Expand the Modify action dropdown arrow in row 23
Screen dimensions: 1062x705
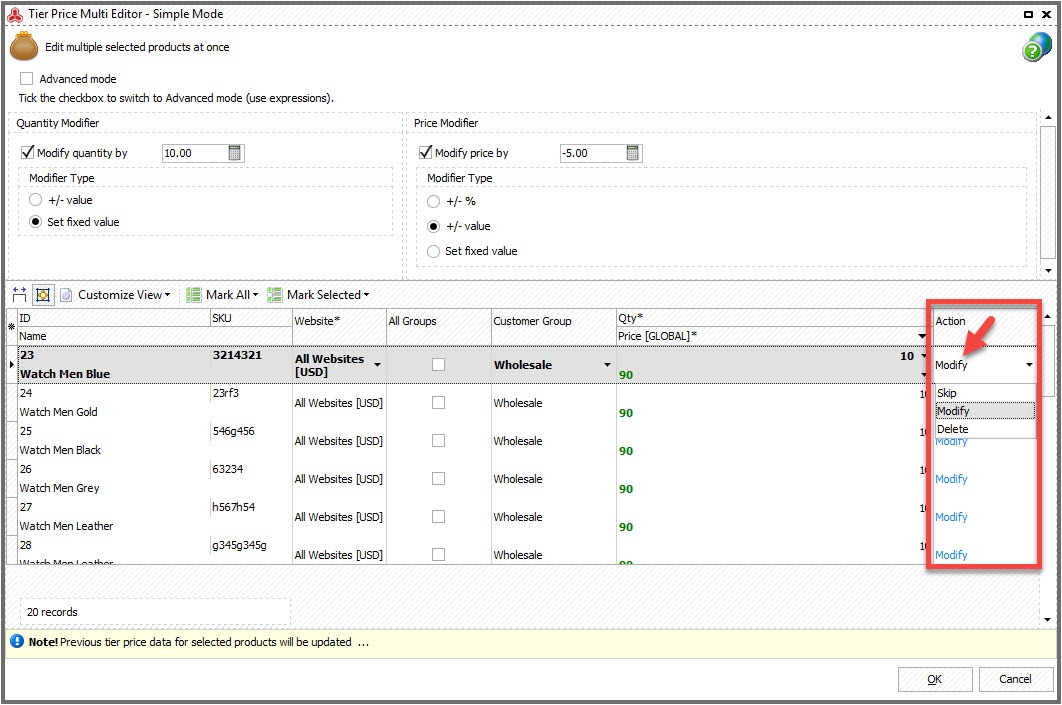tap(1029, 365)
